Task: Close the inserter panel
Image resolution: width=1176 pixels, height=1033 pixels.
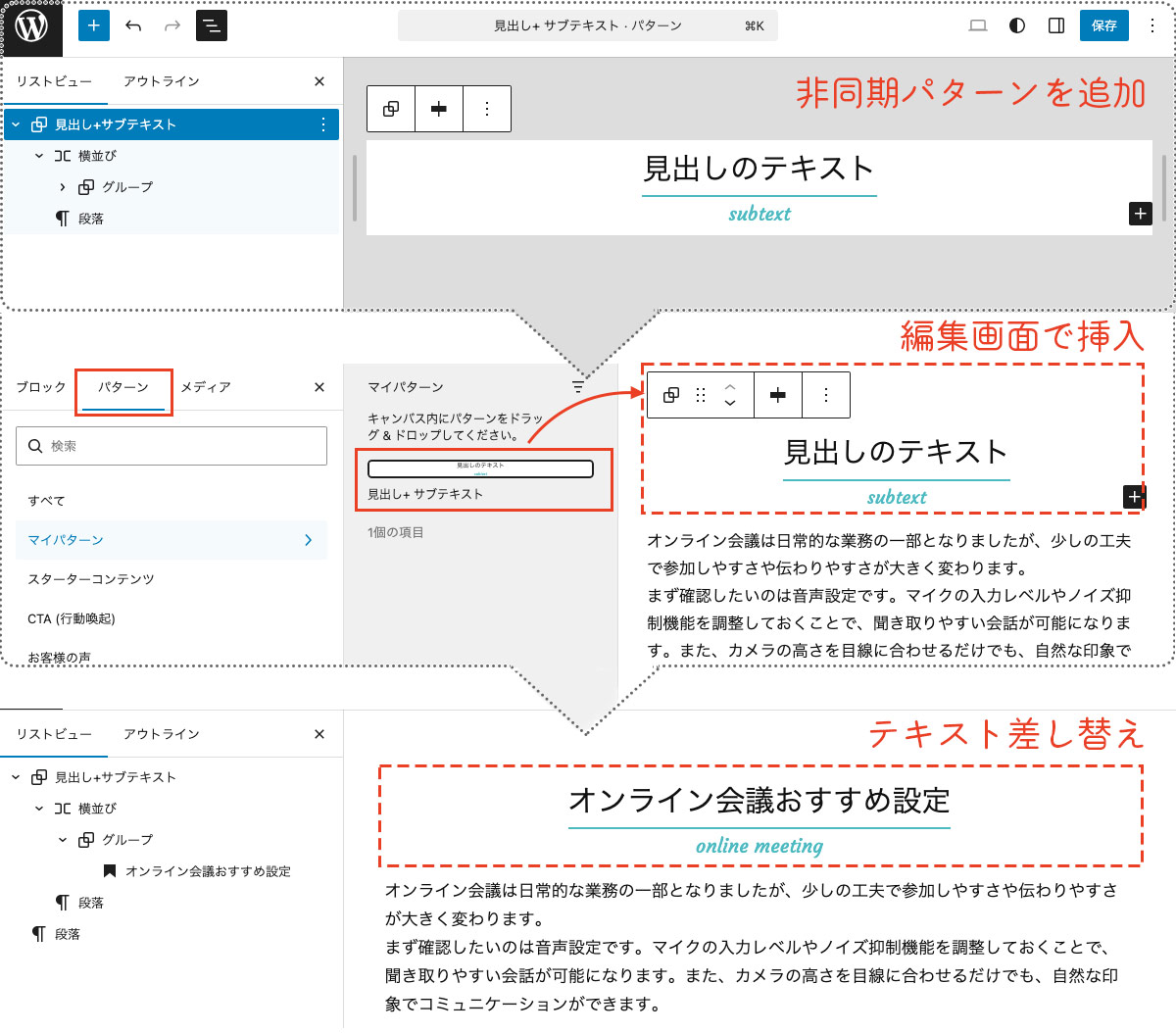Action: coord(319,387)
